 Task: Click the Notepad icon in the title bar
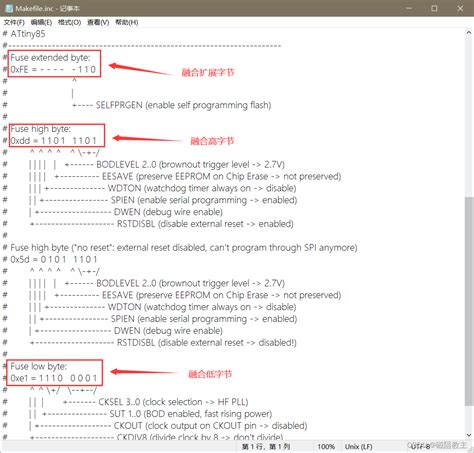9,8
